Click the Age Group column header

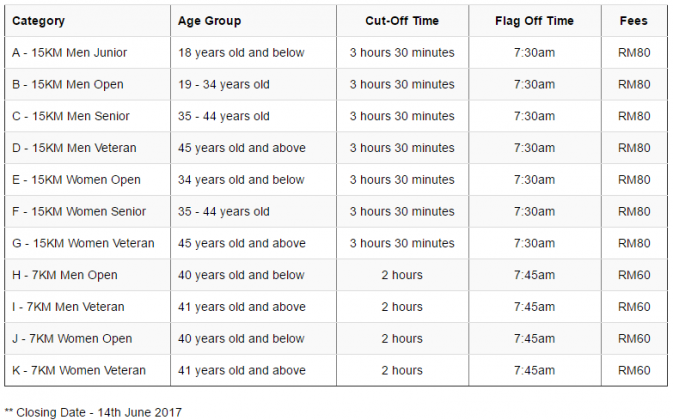coord(209,21)
